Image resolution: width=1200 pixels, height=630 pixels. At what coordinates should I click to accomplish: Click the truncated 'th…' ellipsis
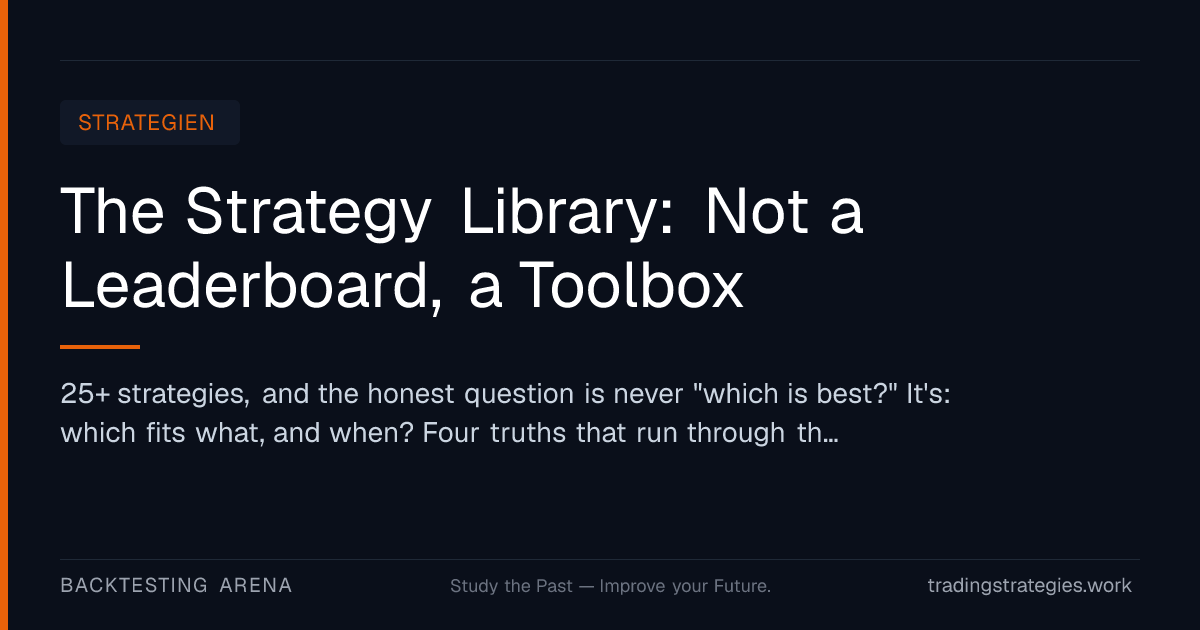(x=816, y=434)
